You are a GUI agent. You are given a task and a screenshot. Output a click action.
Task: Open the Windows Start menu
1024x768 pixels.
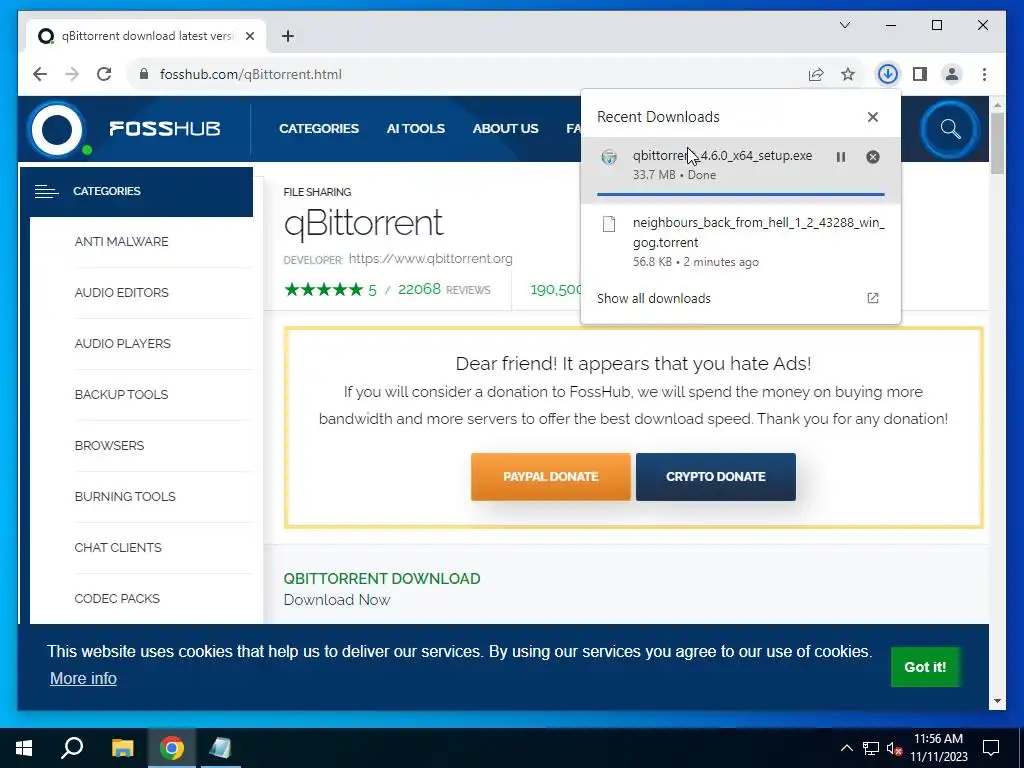click(x=24, y=748)
